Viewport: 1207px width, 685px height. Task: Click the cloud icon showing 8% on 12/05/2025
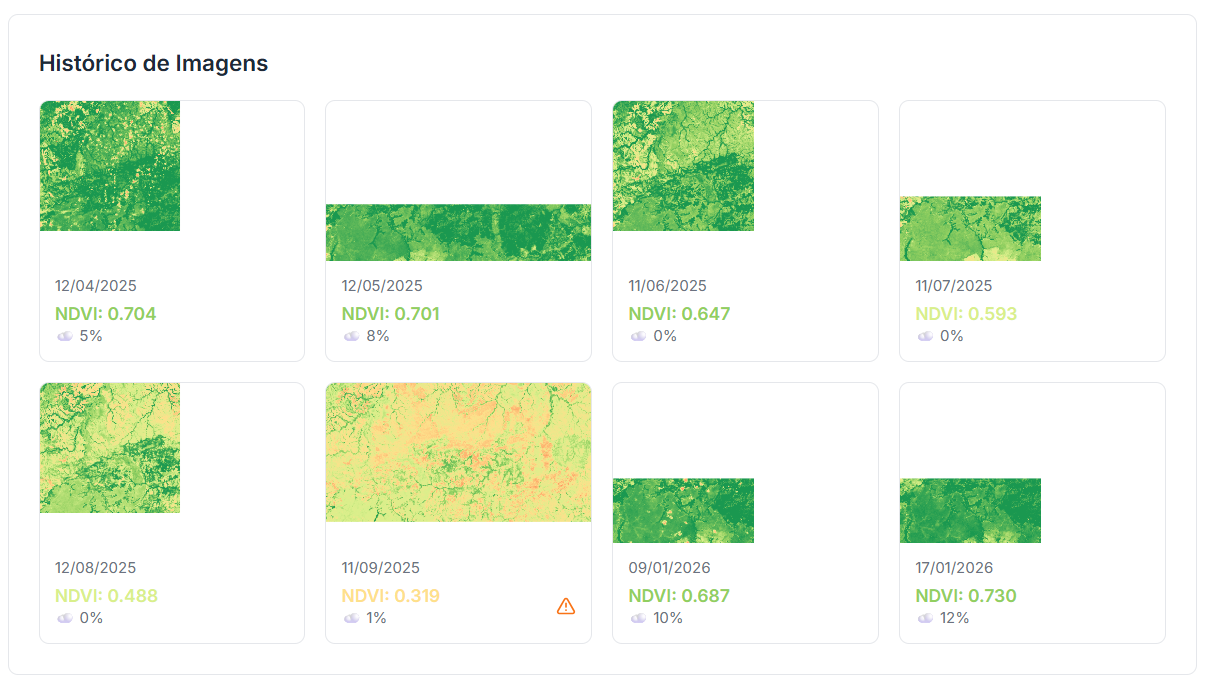coord(351,337)
